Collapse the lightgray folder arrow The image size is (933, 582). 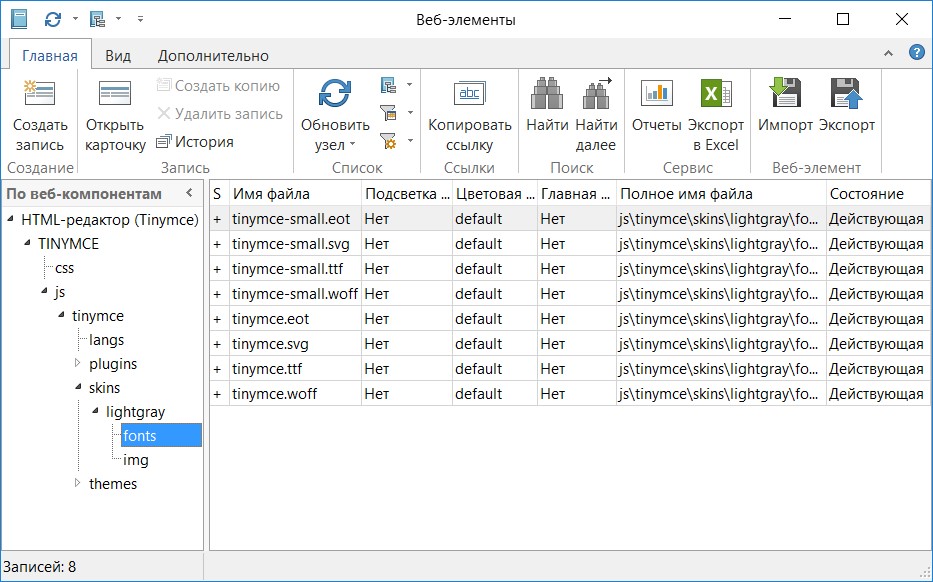tap(95, 411)
